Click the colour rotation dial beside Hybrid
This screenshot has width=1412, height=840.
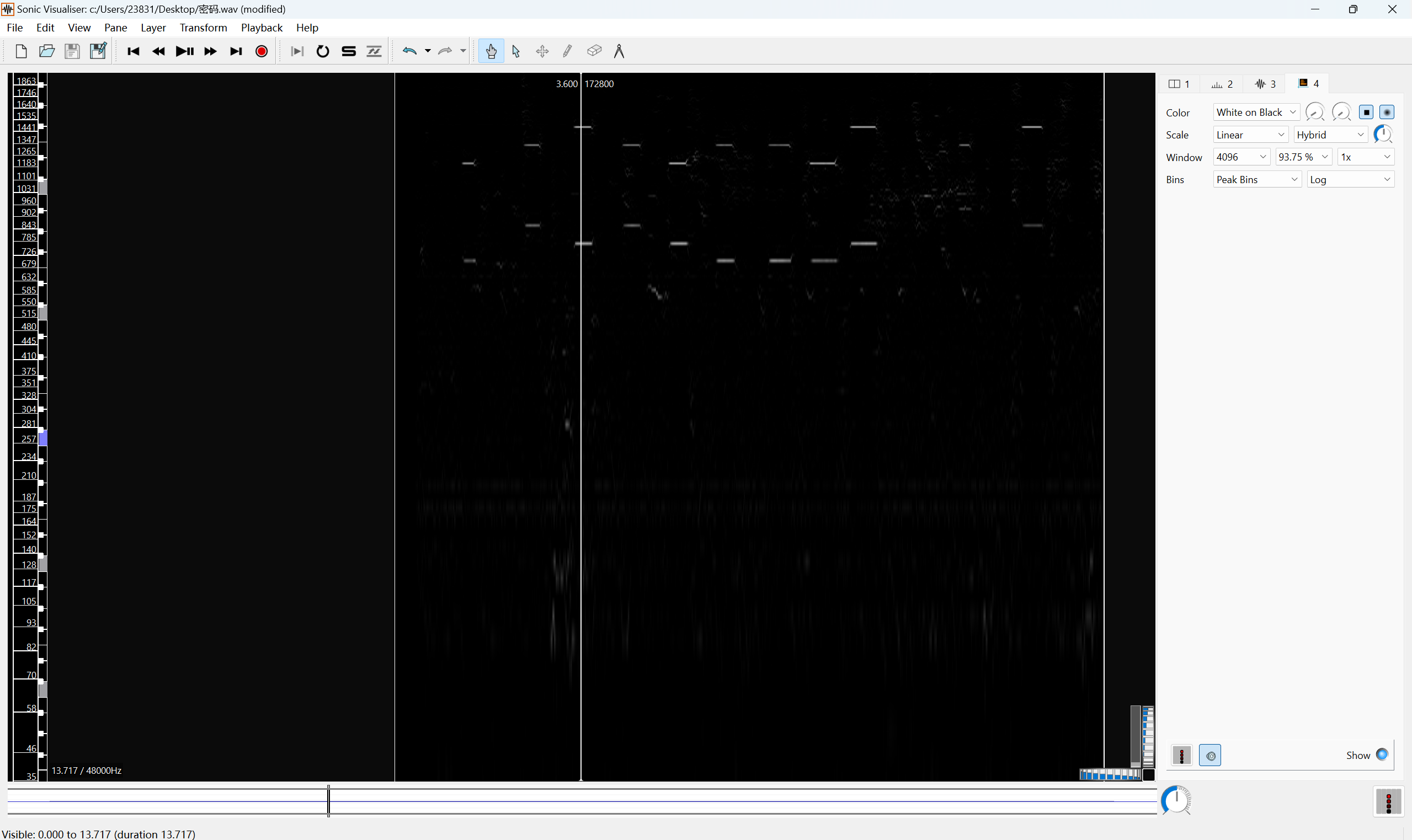1383,134
